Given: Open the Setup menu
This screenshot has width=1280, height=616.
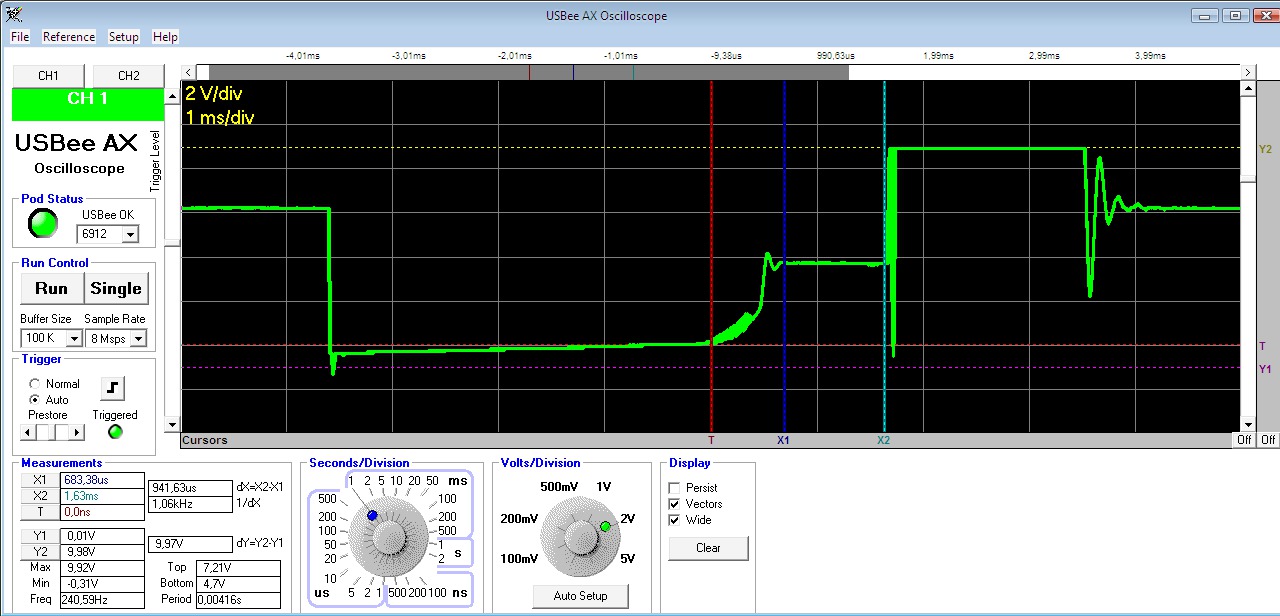Looking at the screenshot, I should [x=123, y=37].
